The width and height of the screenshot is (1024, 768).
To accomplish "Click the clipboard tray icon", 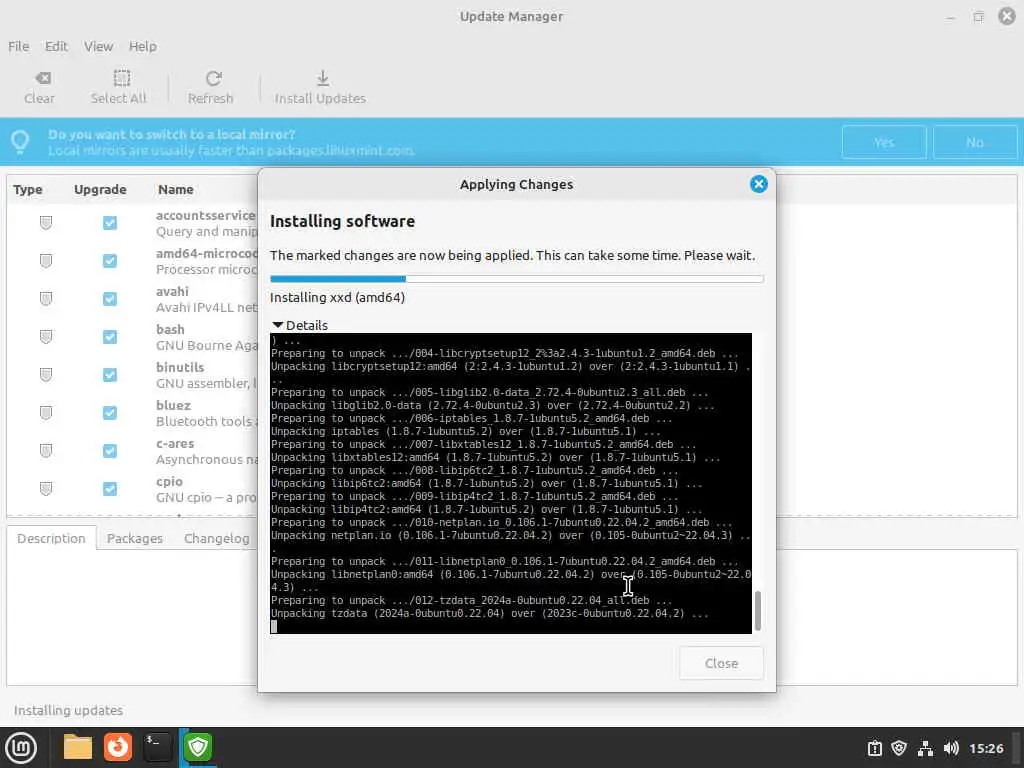I will click(x=874, y=748).
